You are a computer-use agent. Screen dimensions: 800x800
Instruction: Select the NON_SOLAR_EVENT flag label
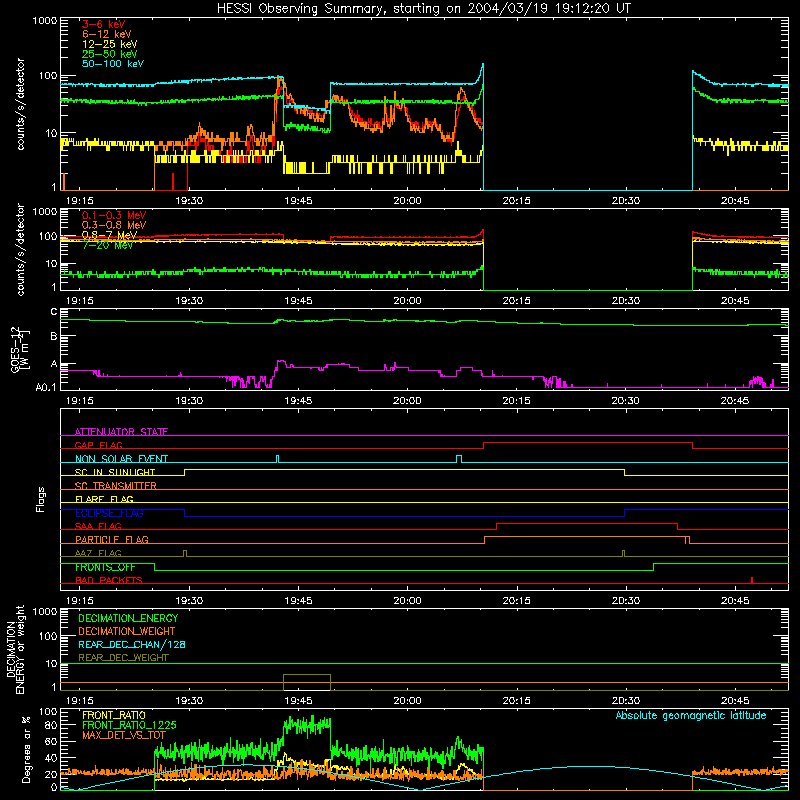pos(121,459)
